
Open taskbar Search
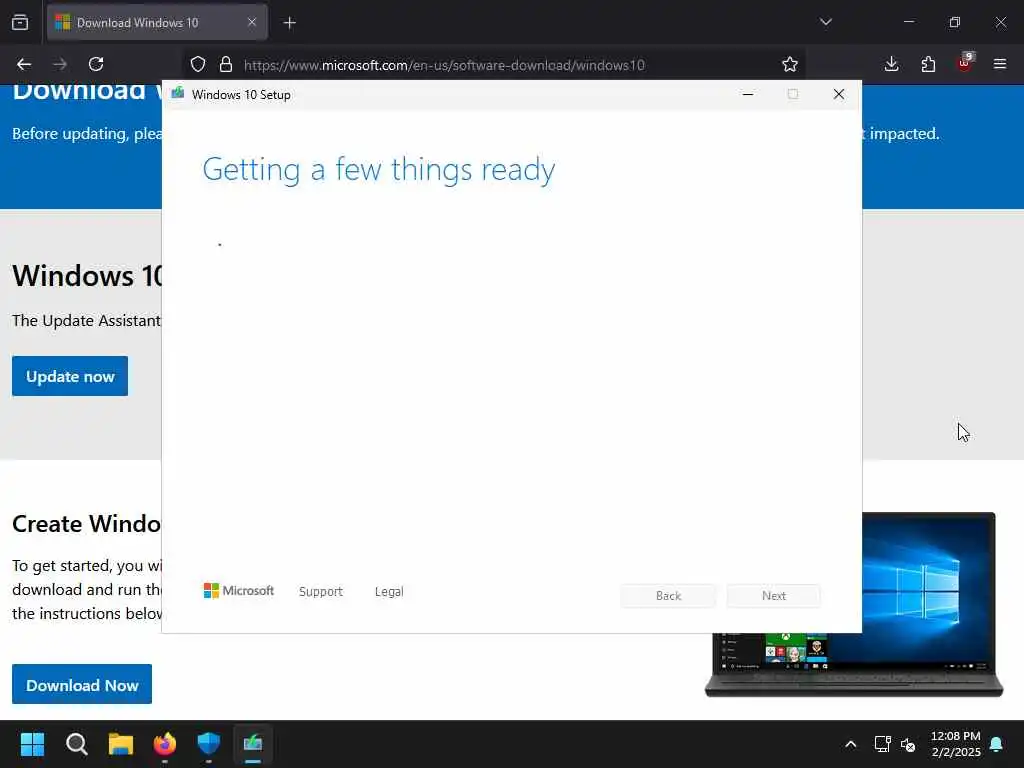click(x=76, y=744)
